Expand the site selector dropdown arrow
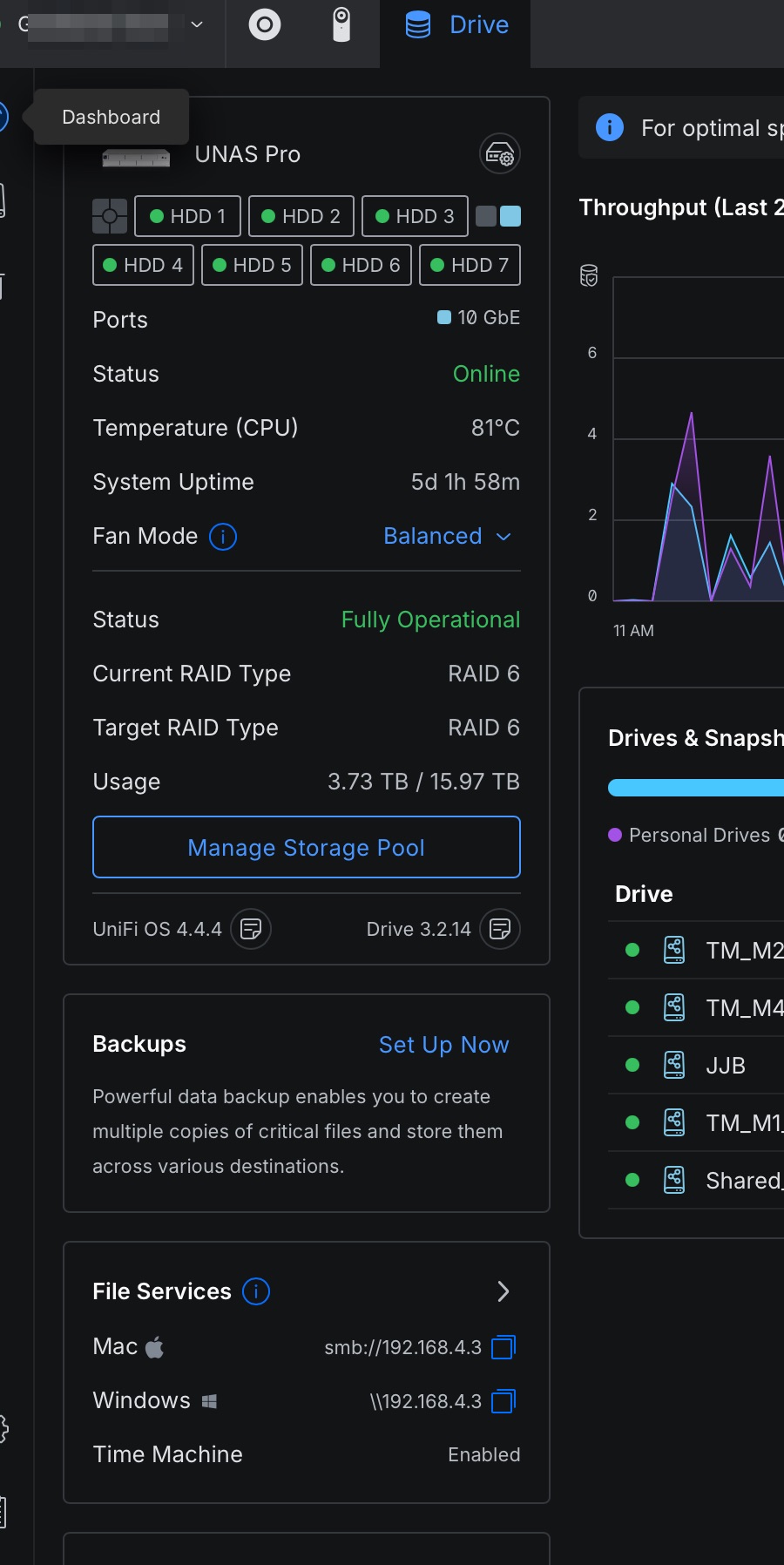Viewport: 784px width, 1565px height. [x=197, y=24]
